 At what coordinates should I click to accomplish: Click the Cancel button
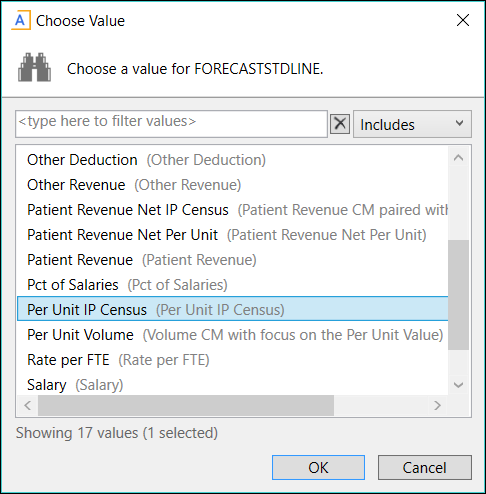pyautogui.click(x=425, y=468)
